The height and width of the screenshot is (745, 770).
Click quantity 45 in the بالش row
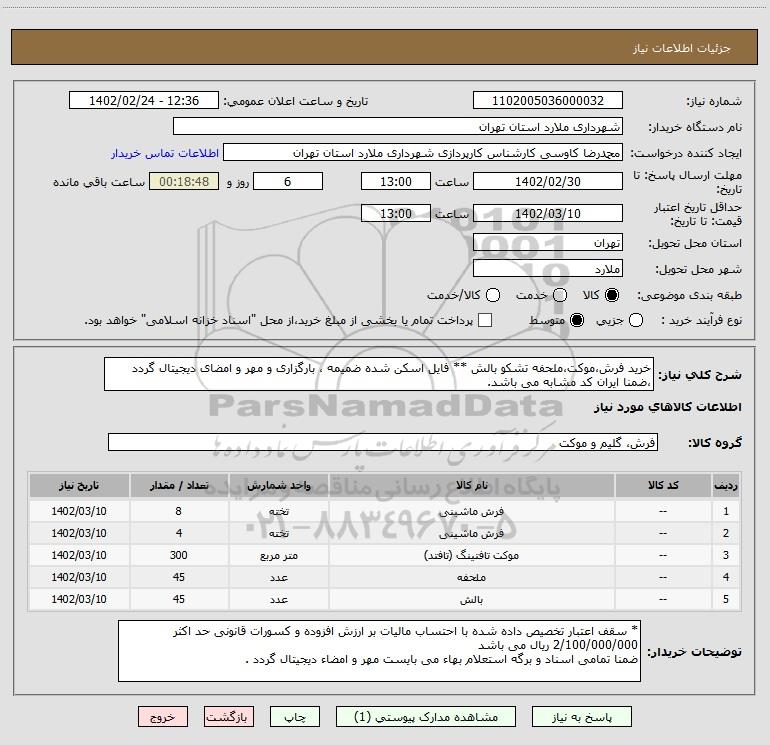click(179, 599)
